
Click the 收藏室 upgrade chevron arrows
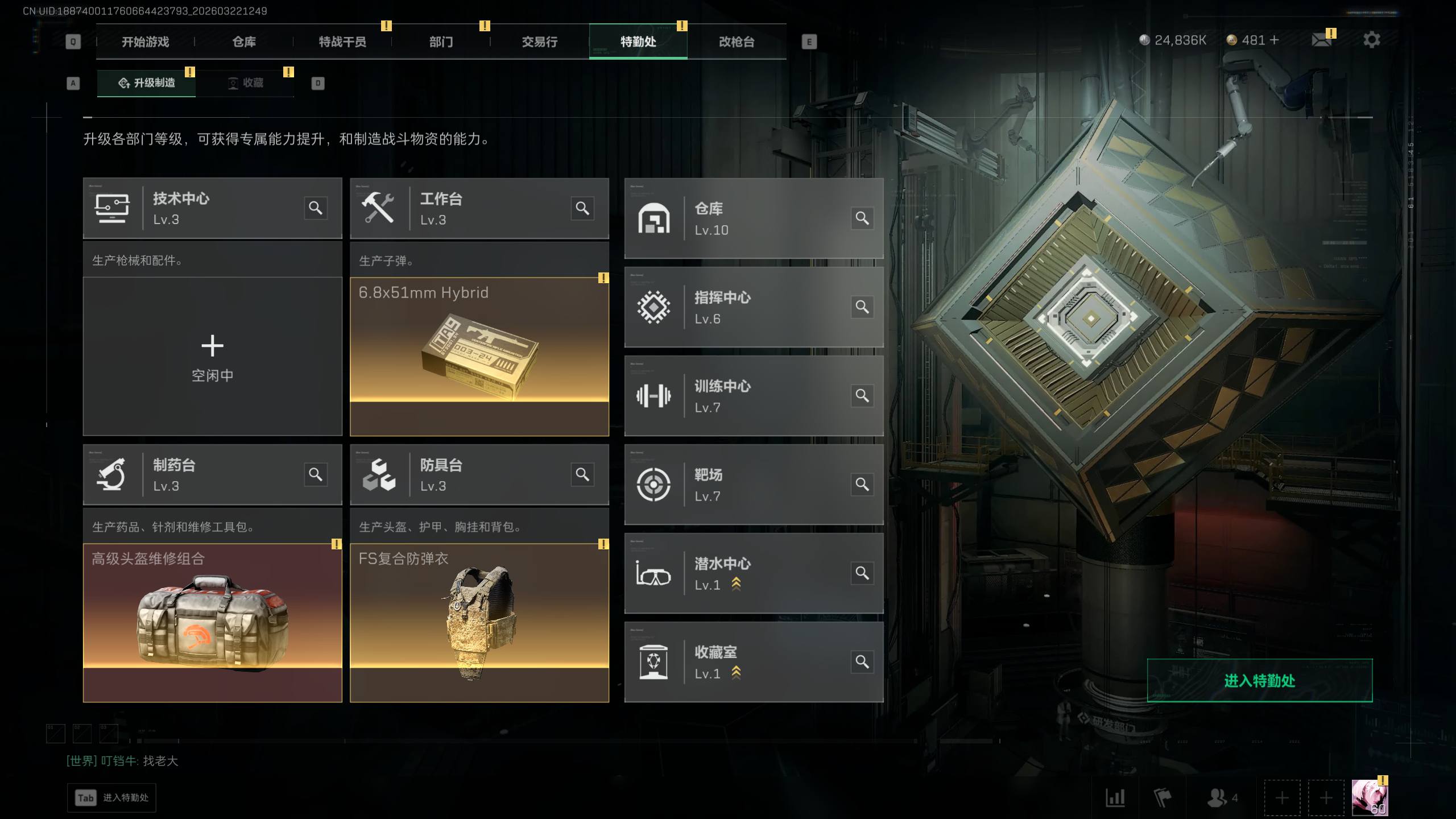pos(736,673)
